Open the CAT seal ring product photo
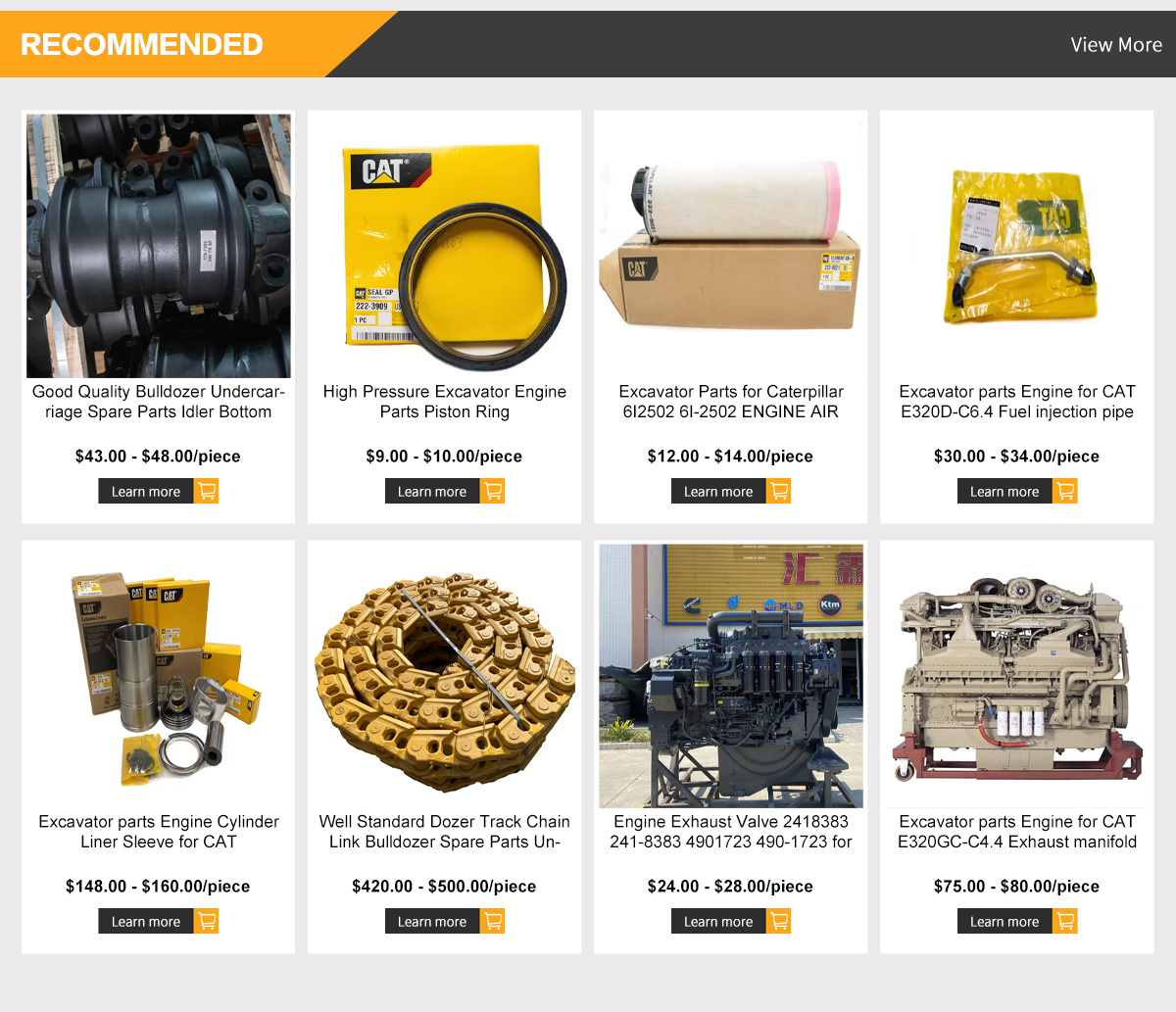Image resolution: width=1176 pixels, height=1012 pixels. click(x=445, y=246)
